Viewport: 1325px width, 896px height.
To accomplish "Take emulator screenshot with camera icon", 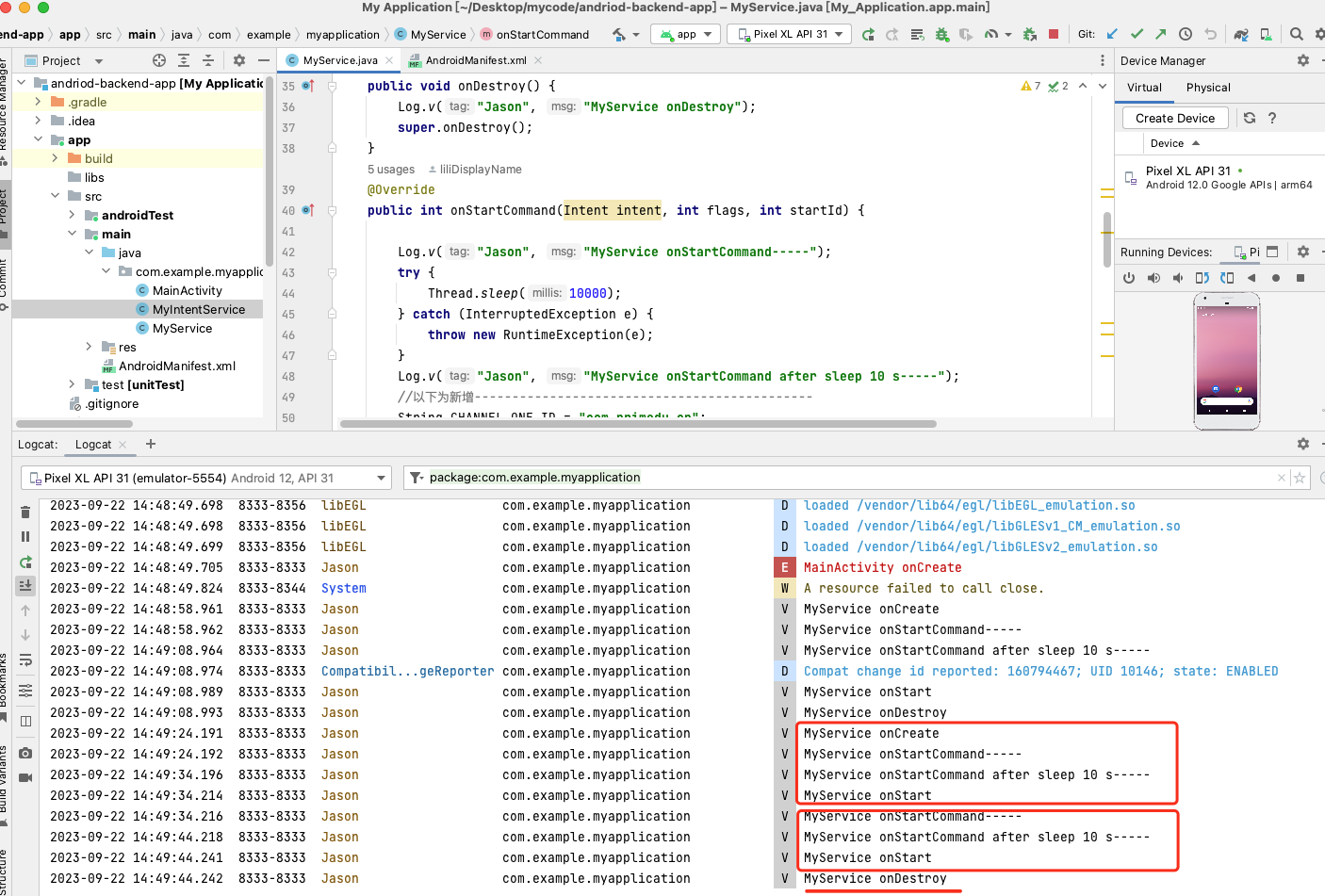I will [25, 753].
